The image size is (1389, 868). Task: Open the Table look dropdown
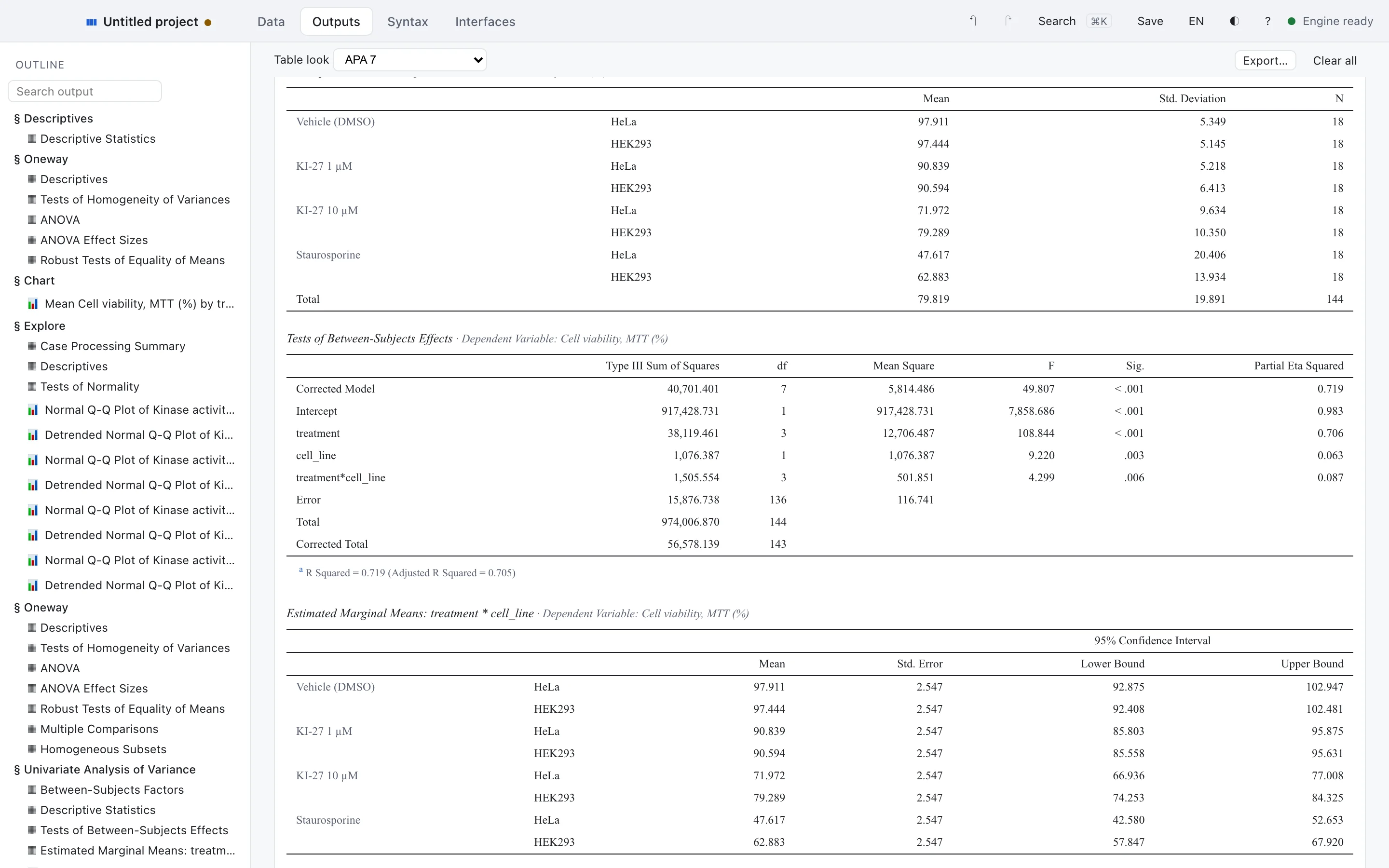pos(410,60)
